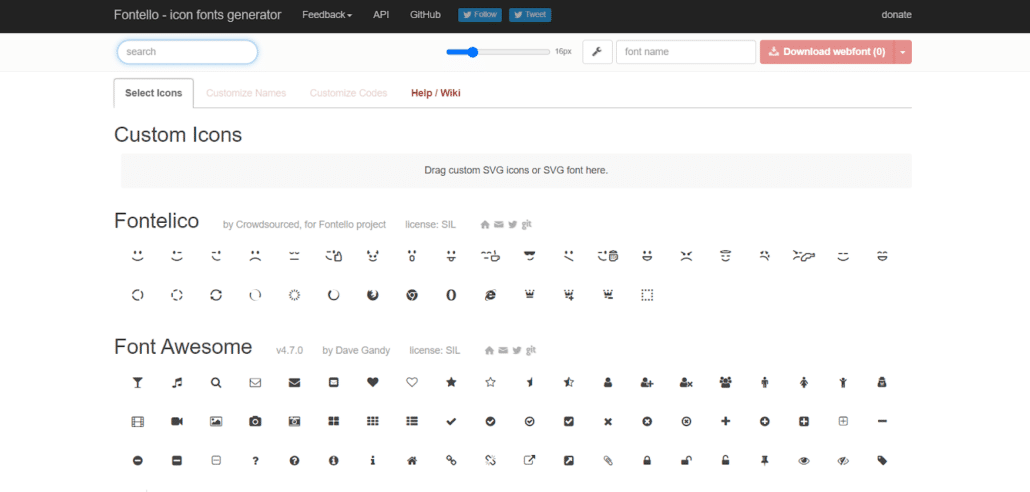This screenshot has height=492, width=1030.
Task: Open the GitHub menu link
Action: click(x=425, y=14)
